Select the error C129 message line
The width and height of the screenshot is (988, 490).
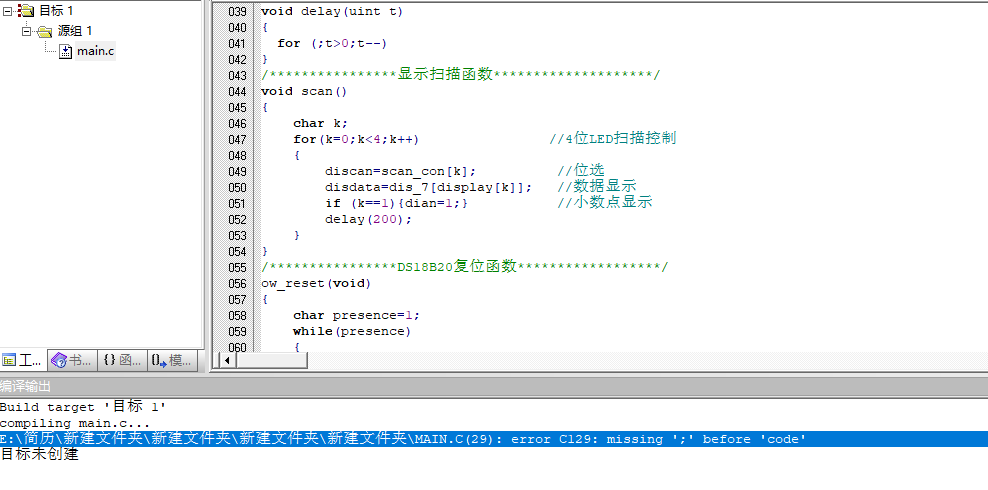[400, 439]
